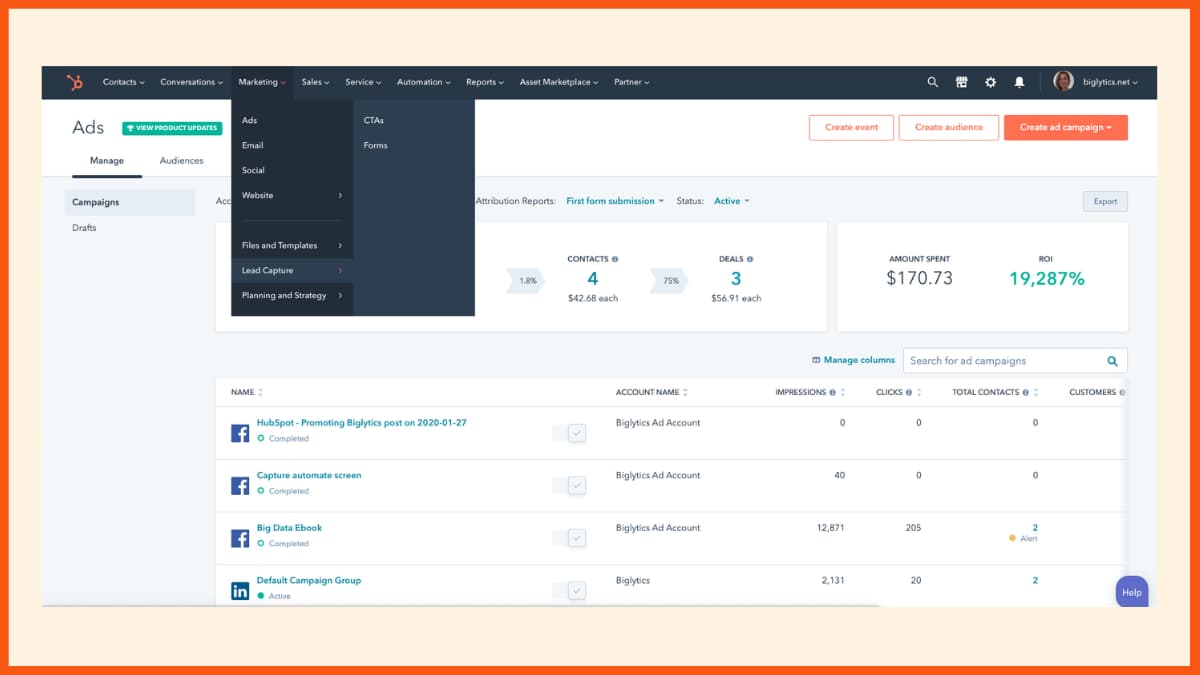Open Sales menu in top navigation
The height and width of the screenshot is (675, 1200).
pyautogui.click(x=315, y=82)
